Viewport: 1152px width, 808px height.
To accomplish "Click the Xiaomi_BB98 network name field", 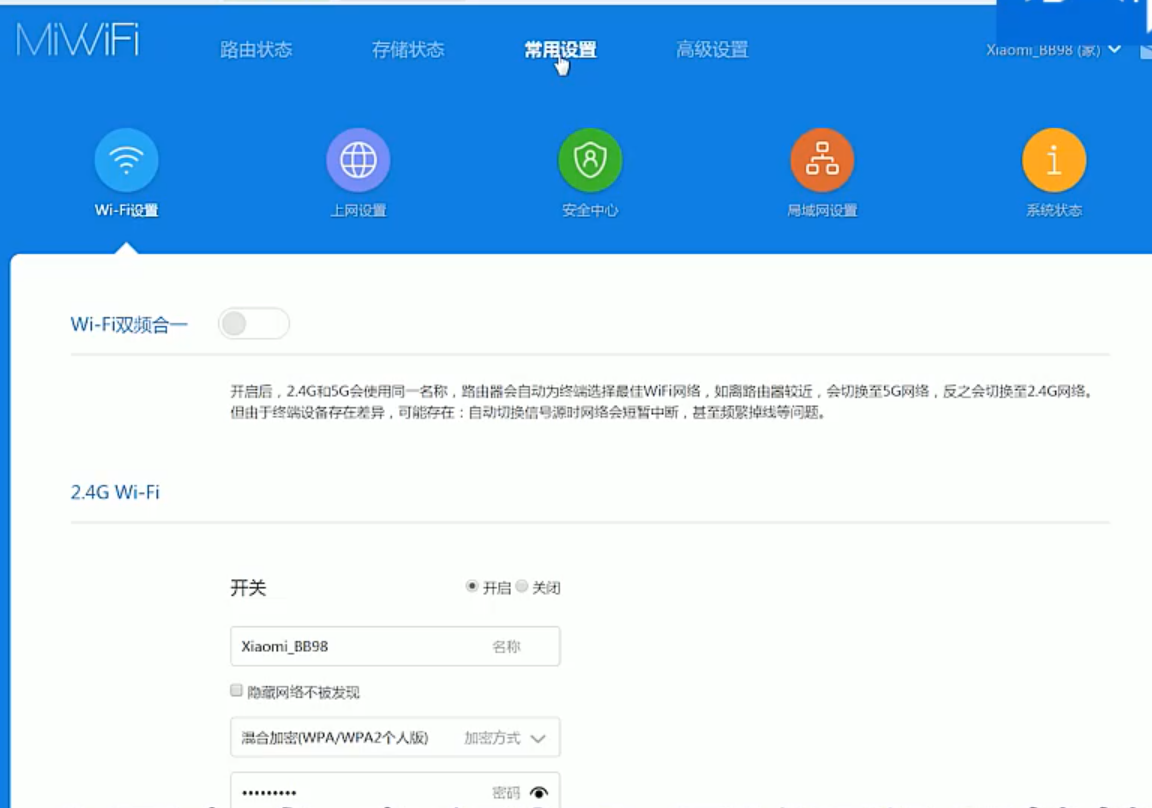I will (x=360, y=646).
